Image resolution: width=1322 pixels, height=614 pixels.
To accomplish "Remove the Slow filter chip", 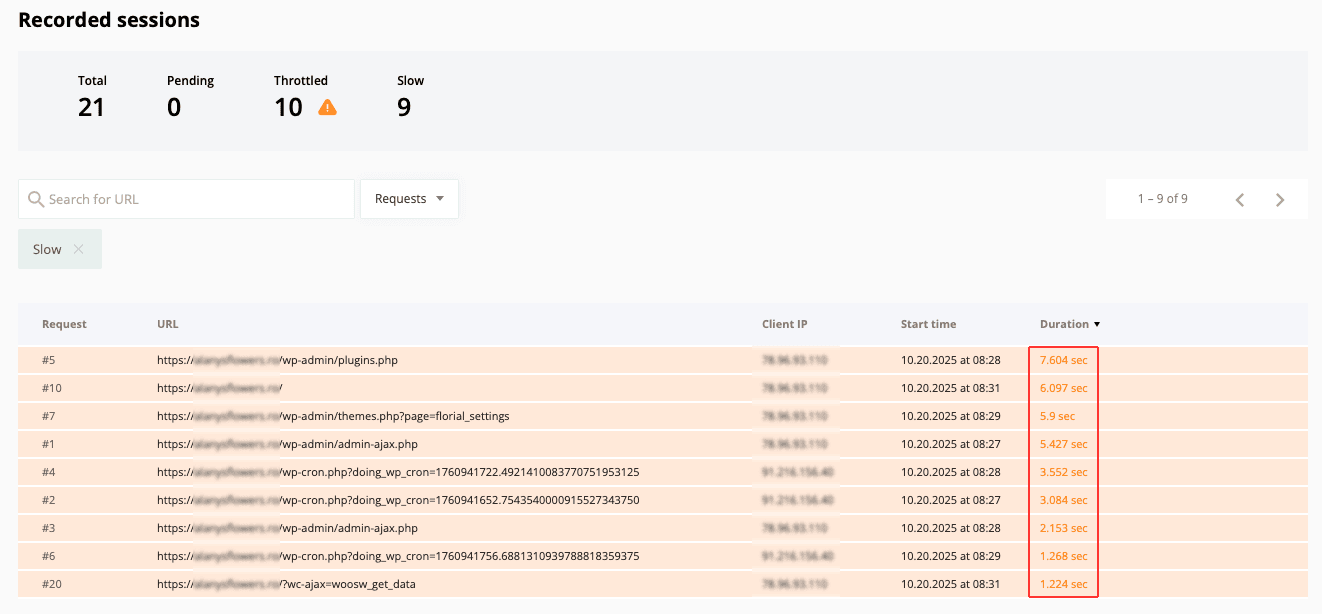I will click(x=78, y=249).
